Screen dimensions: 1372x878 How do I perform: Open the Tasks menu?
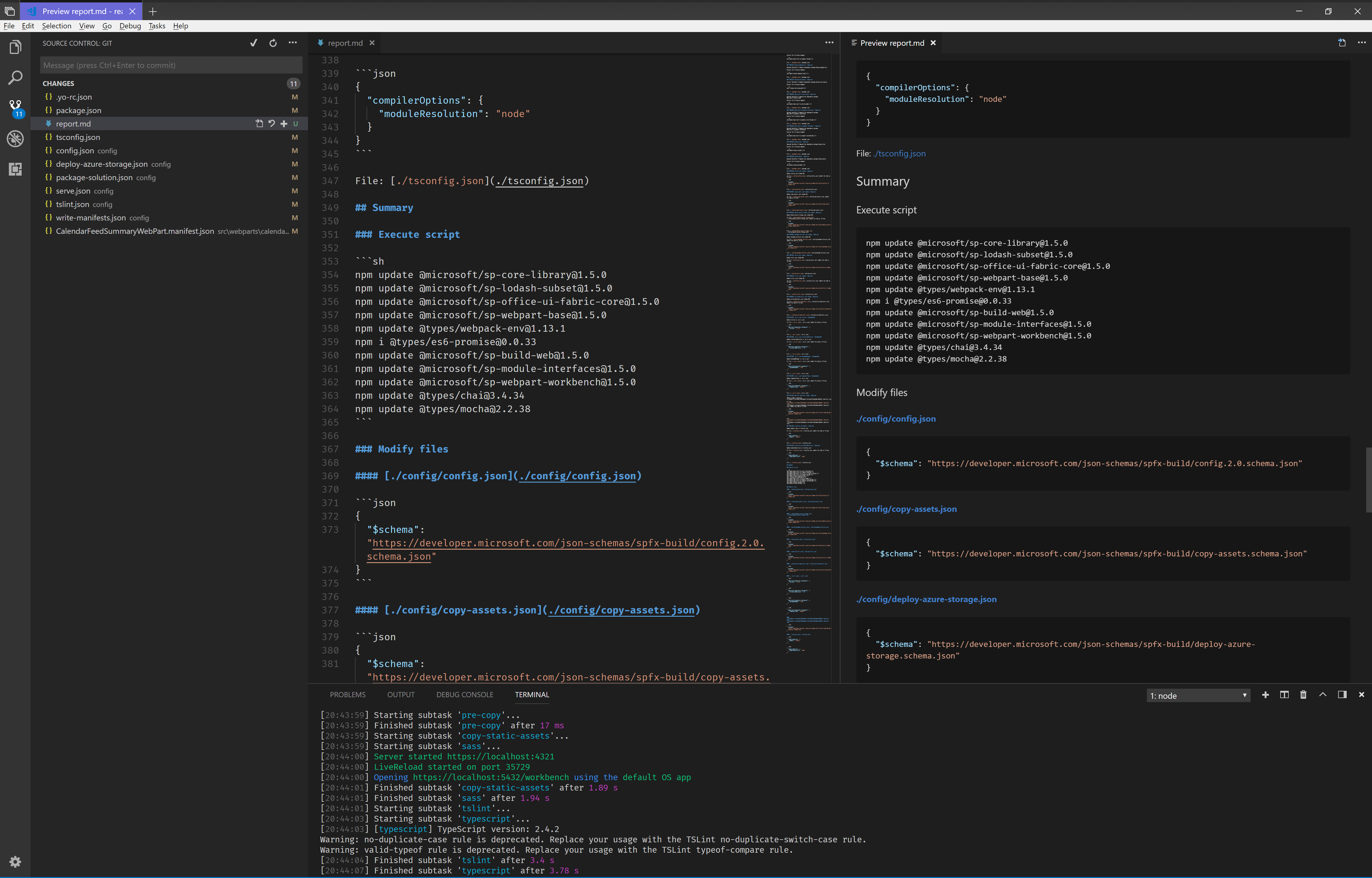pyautogui.click(x=157, y=26)
